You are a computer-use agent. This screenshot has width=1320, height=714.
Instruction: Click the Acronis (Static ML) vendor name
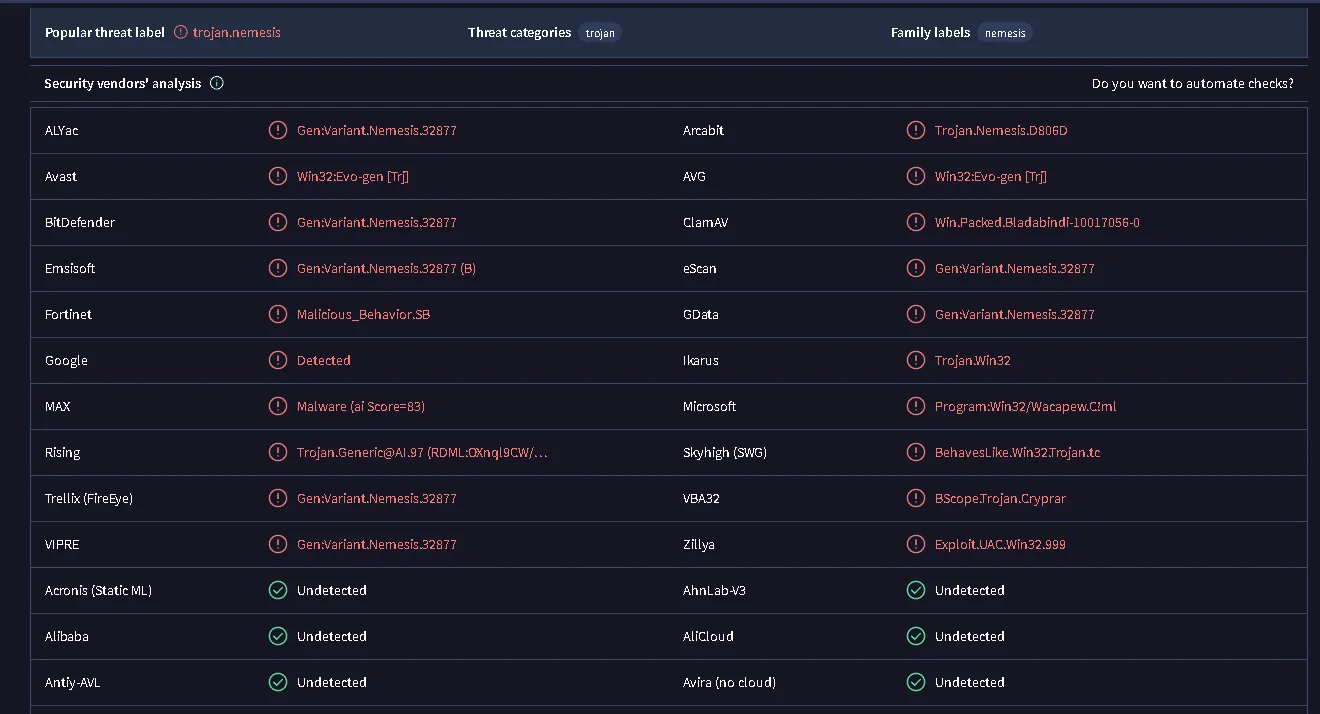pos(98,590)
